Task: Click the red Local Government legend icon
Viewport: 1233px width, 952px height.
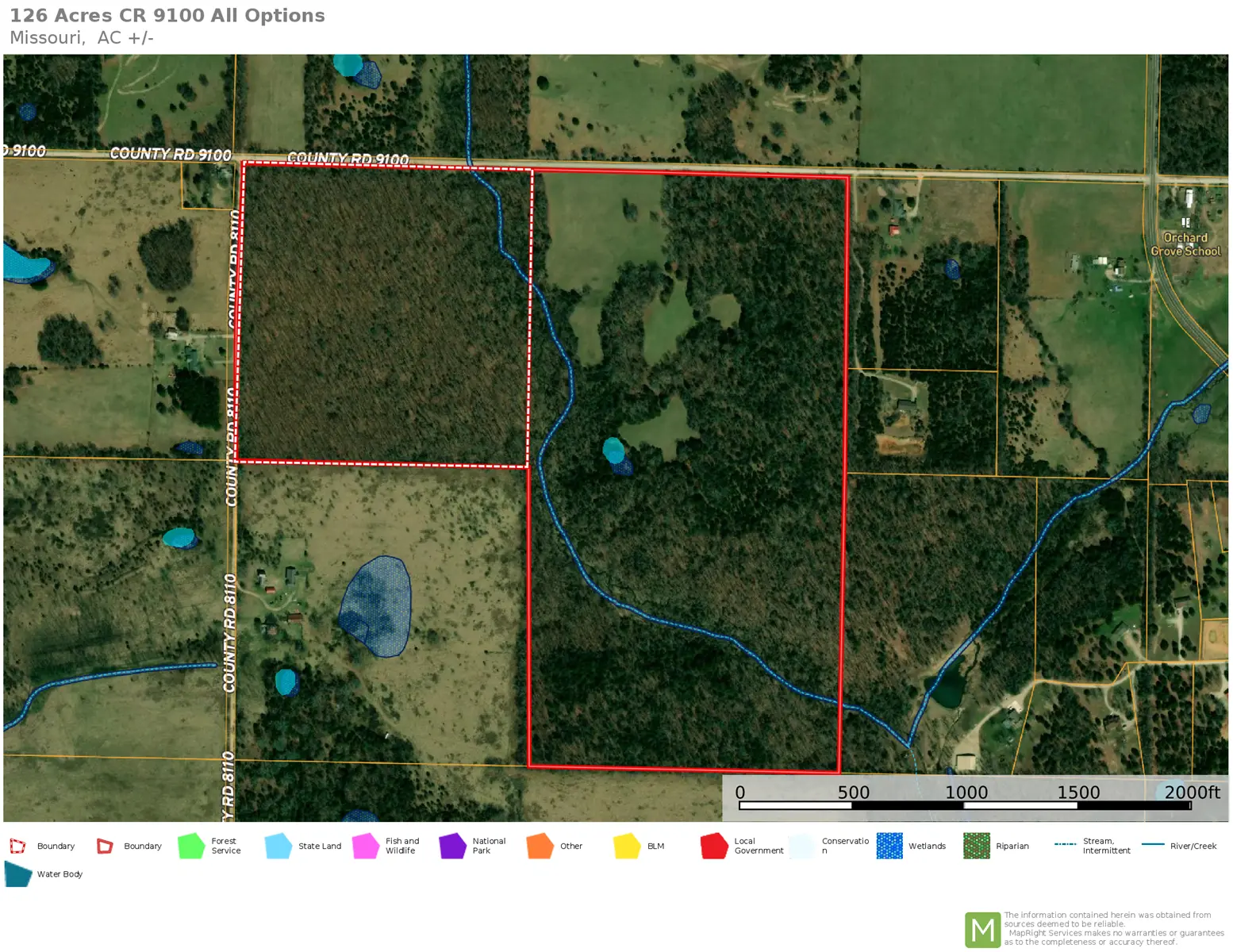Action: [x=714, y=846]
